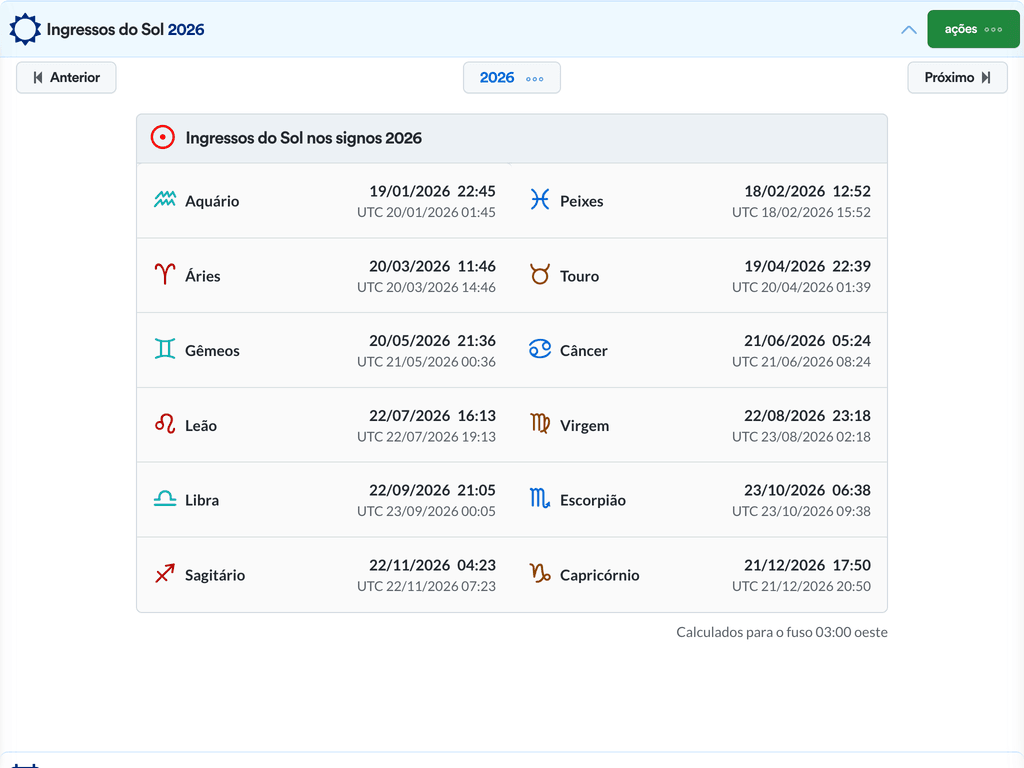Click the Virgem sign name
1024x768 pixels.
click(x=584, y=426)
